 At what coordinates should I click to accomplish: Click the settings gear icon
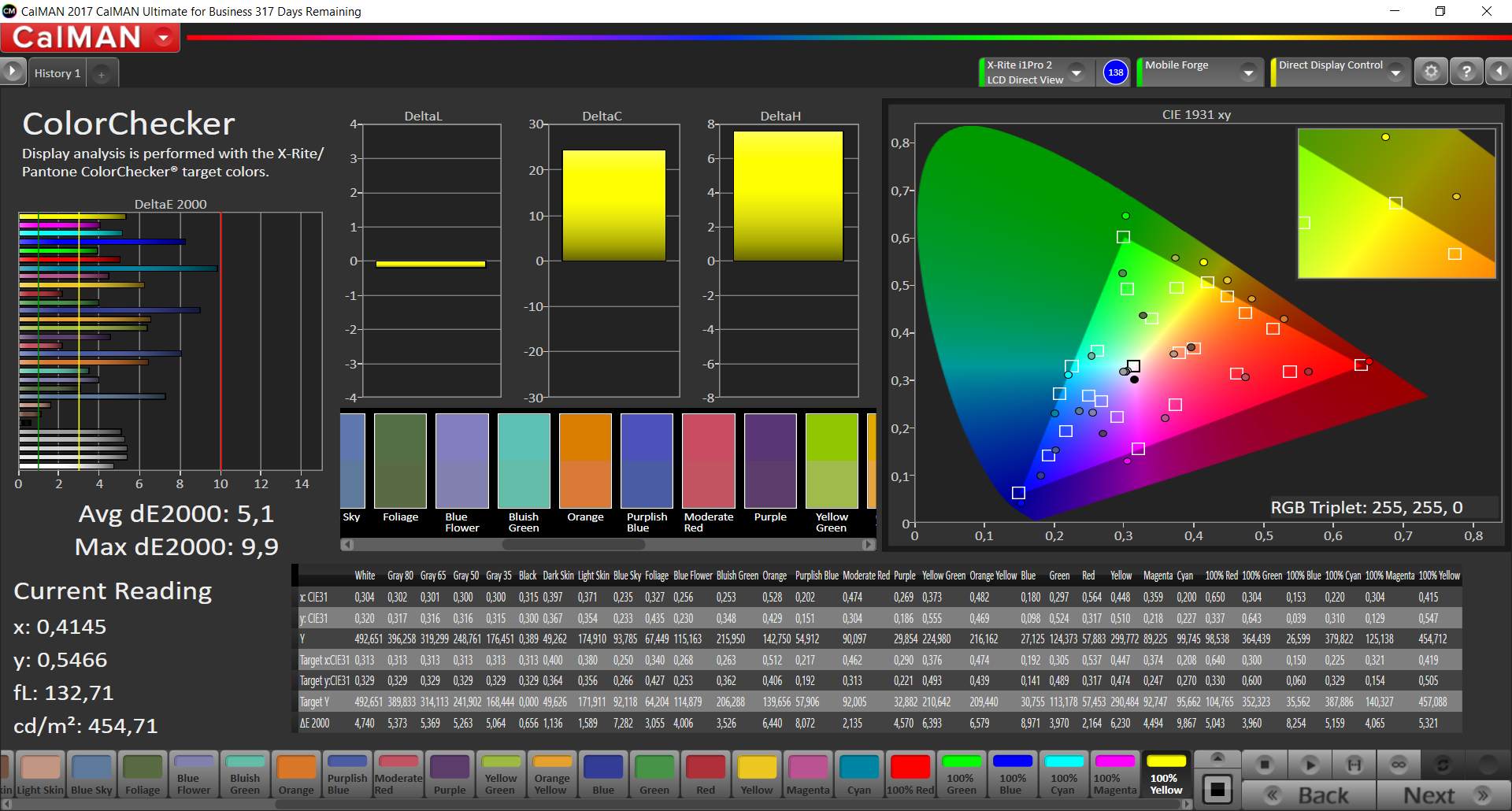1431,72
